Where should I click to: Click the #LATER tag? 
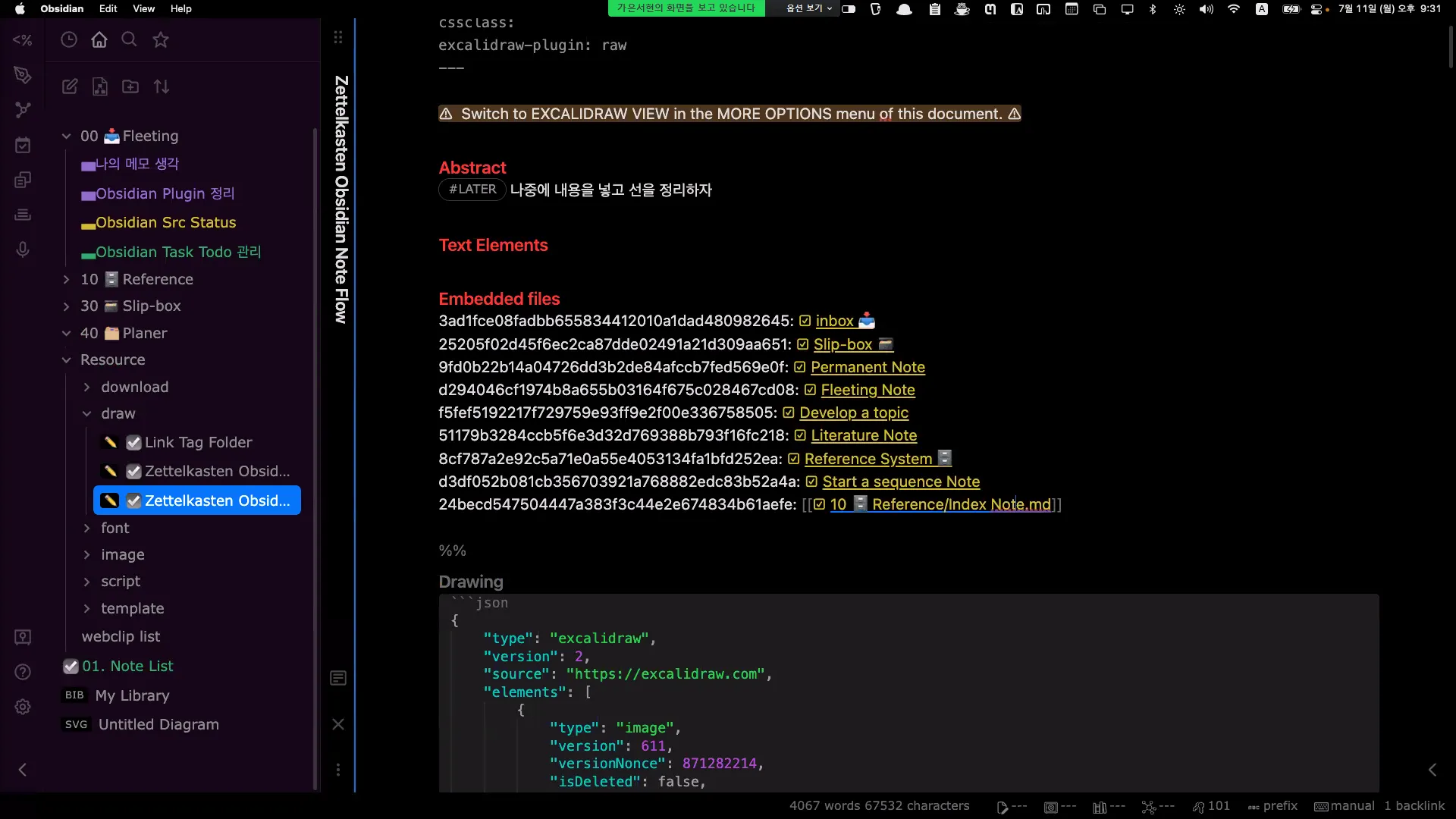tap(472, 190)
